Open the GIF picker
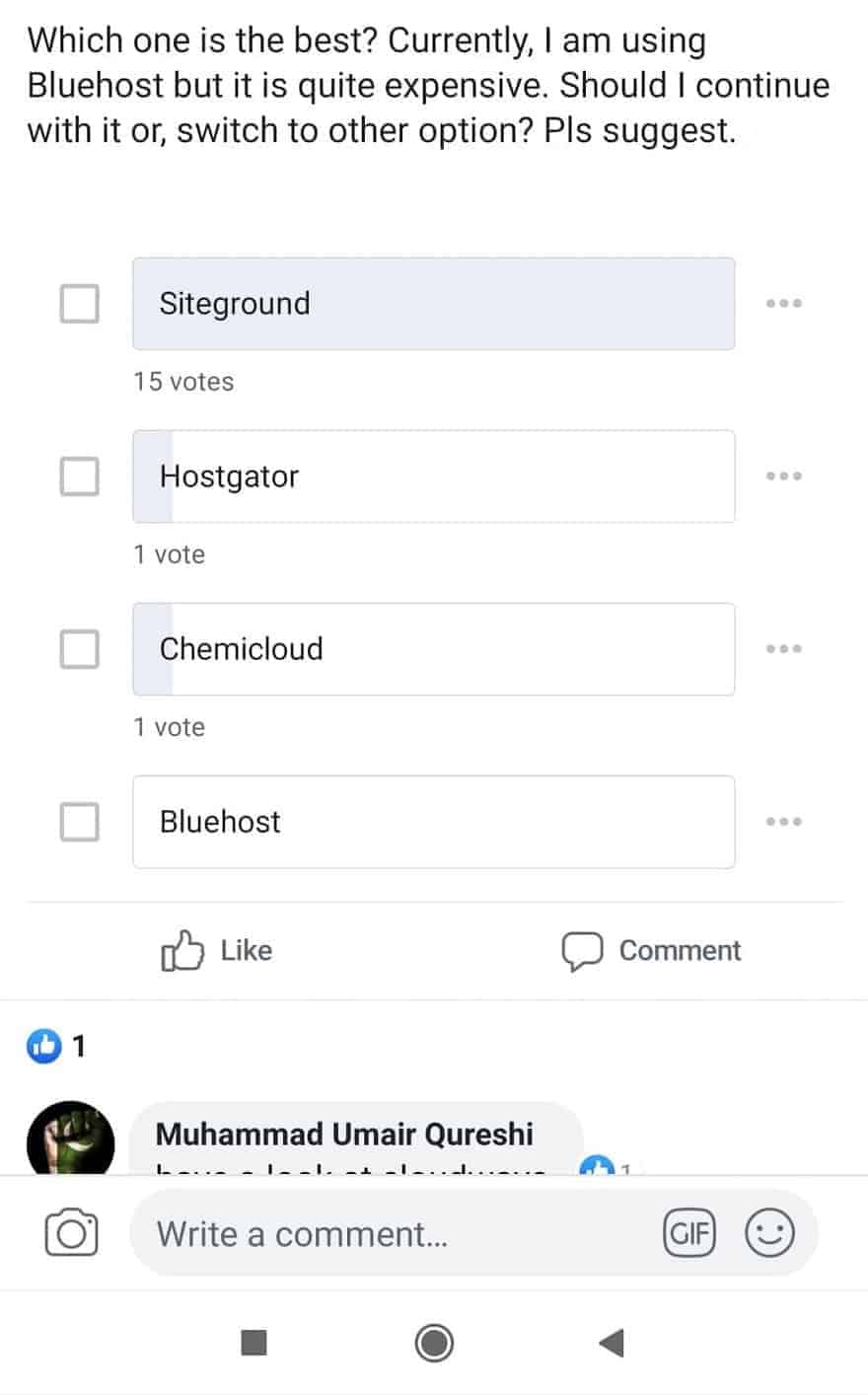Image resolution: width=868 pixels, height=1395 pixels. (x=689, y=1233)
